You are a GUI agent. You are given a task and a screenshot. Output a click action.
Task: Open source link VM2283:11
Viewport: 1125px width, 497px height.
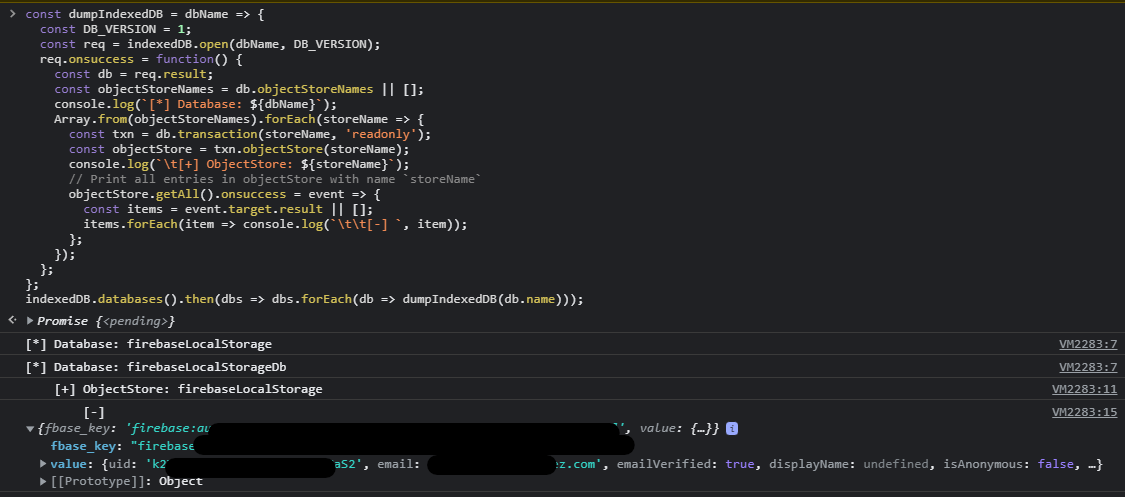(x=1084, y=389)
